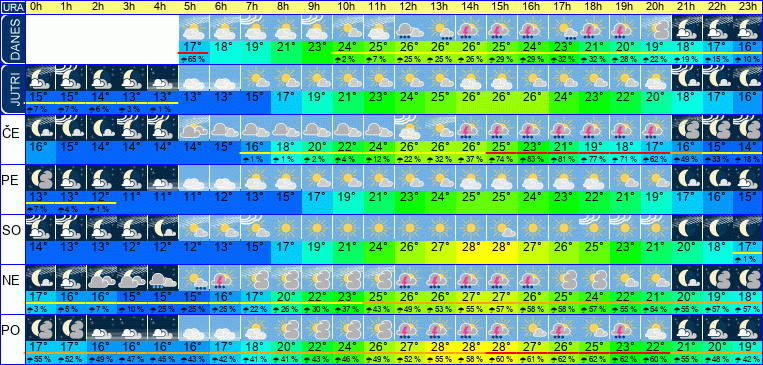Screen dimensions: 763x365
Task: Click the PE 23h moon icon
Action: [x=747, y=178]
